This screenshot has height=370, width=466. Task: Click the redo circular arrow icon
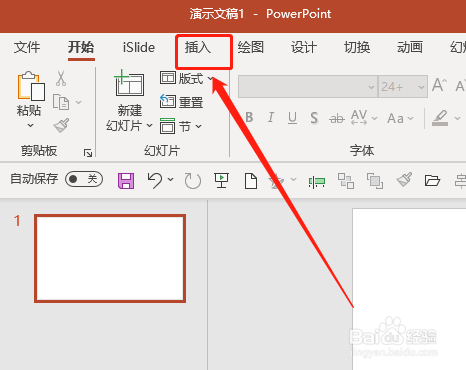tap(193, 181)
